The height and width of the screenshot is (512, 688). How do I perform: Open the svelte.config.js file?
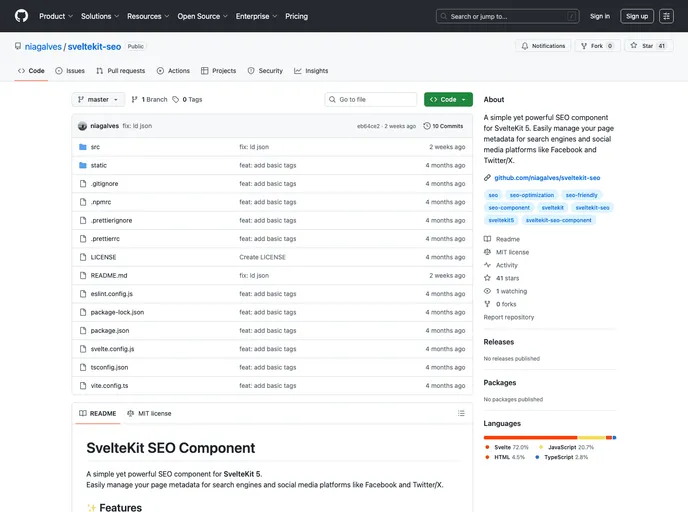tap(112, 349)
